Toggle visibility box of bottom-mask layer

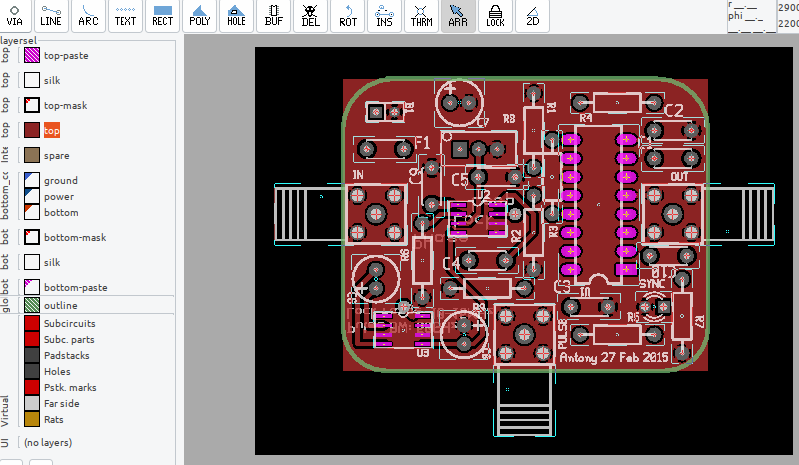[x=32, y=237]
